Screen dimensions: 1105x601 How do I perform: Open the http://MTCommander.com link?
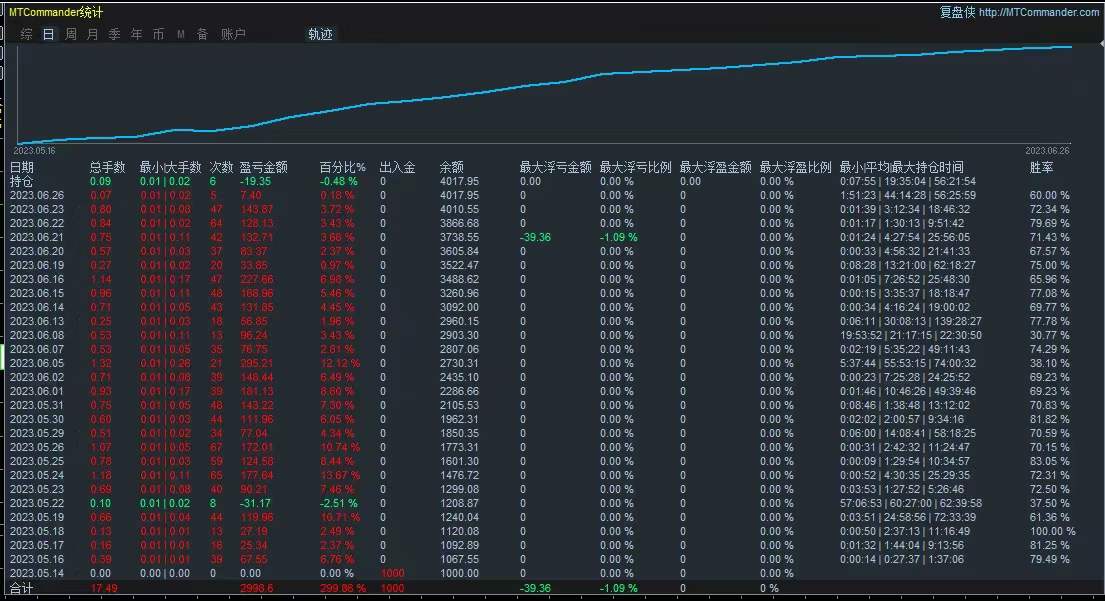pos(1039,12)
